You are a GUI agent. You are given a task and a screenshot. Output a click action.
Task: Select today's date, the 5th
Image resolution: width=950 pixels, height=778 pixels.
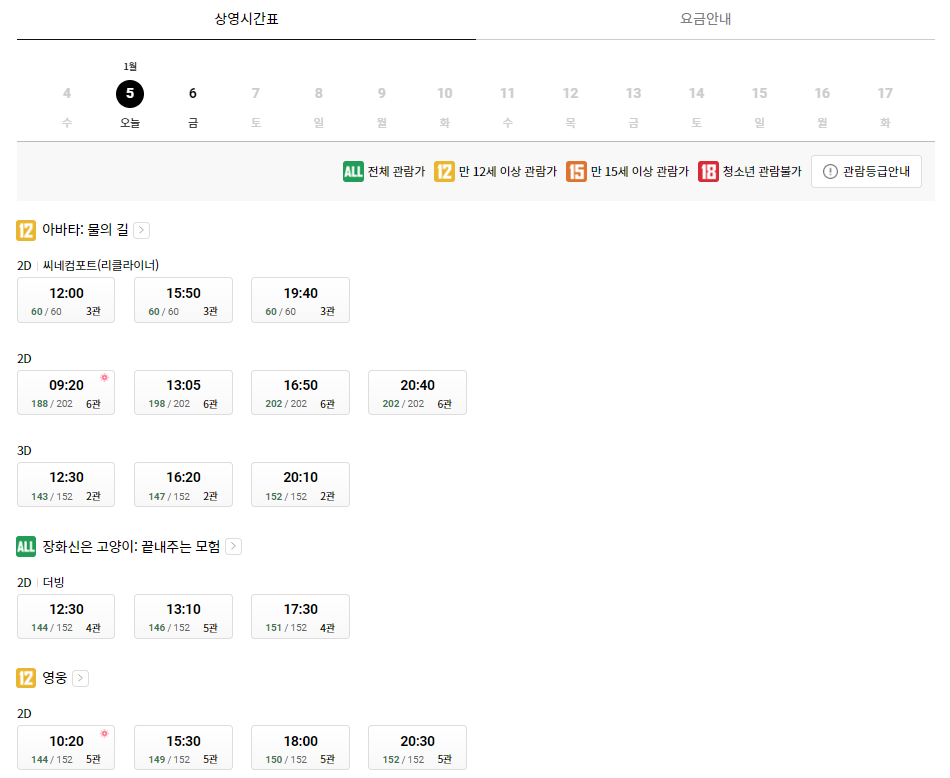pyautogui.click(x=129, y=93)
